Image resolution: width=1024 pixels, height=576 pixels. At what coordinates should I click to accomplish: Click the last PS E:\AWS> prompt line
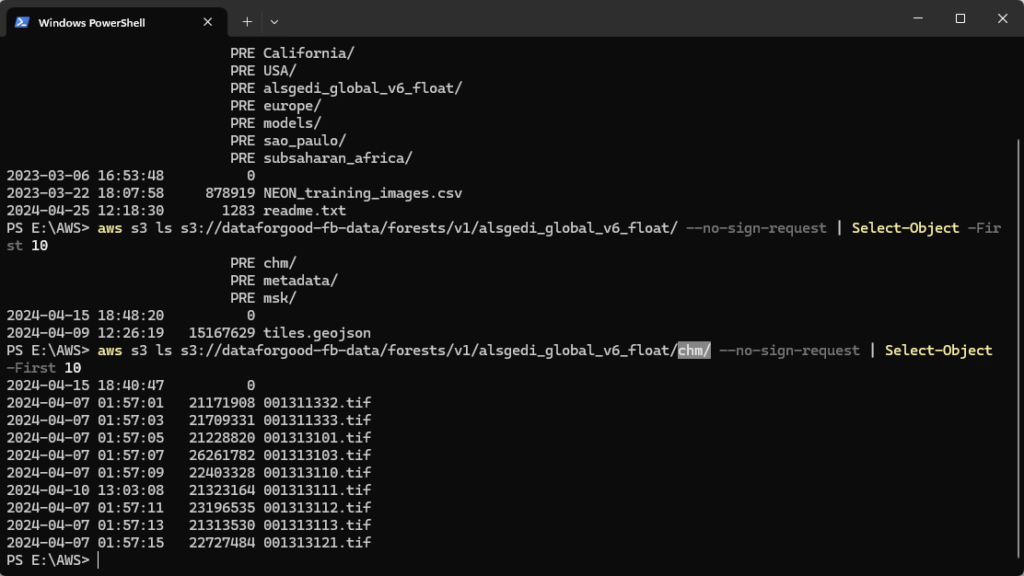tap(50, 560)
